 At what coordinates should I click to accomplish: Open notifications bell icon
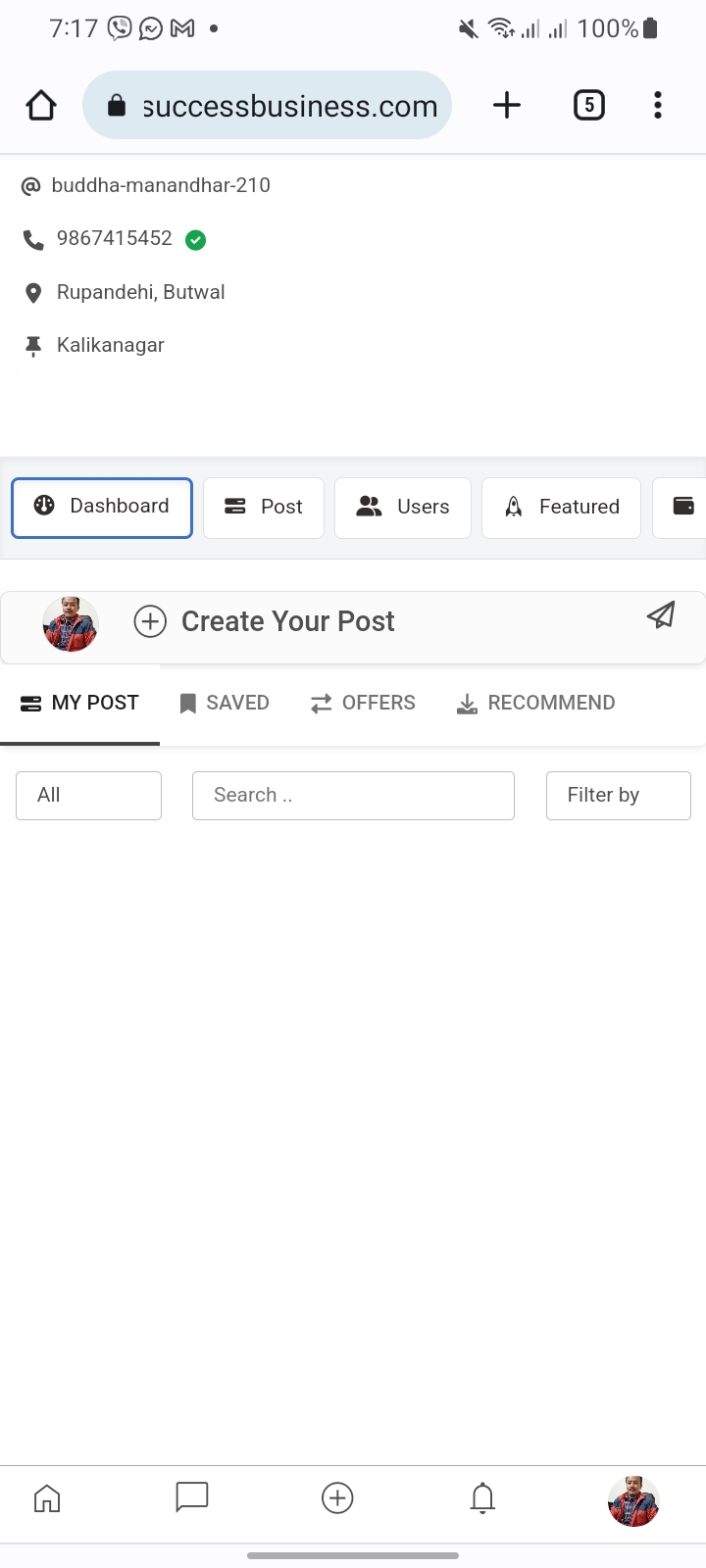(x=482, y=1497)
